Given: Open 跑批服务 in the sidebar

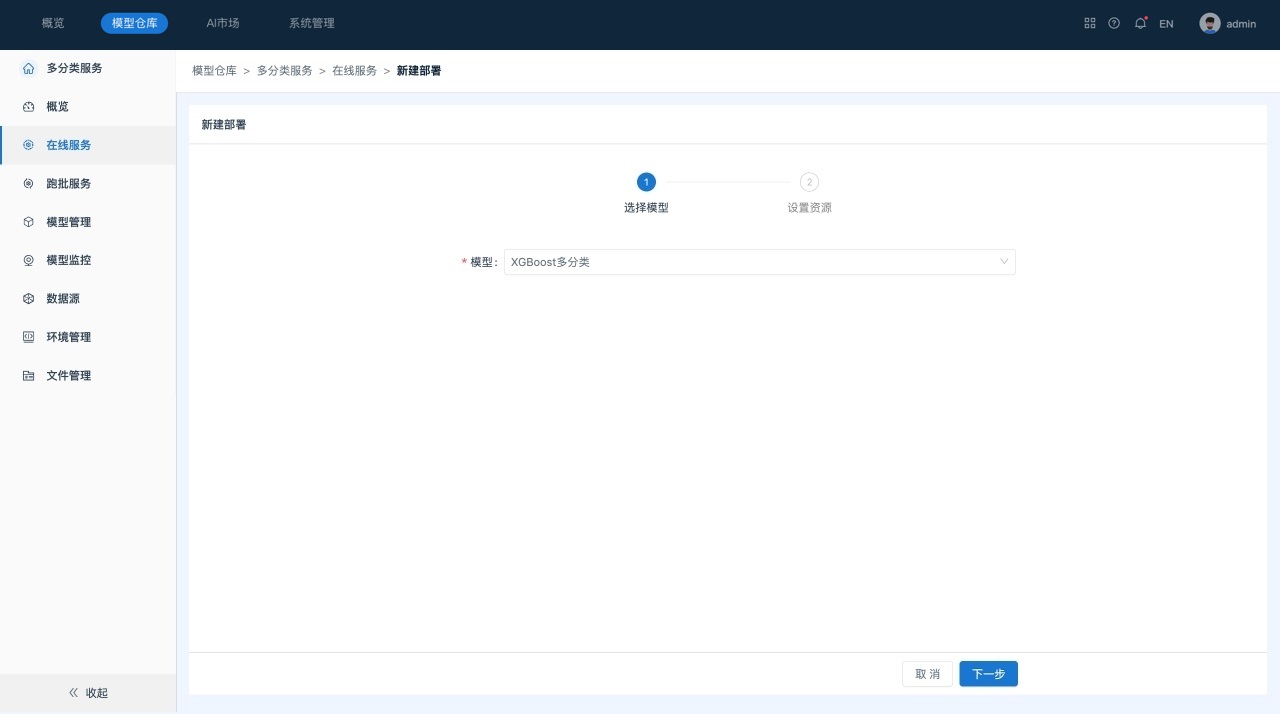Looking at the screenshot, I should [x=68, y=184].
